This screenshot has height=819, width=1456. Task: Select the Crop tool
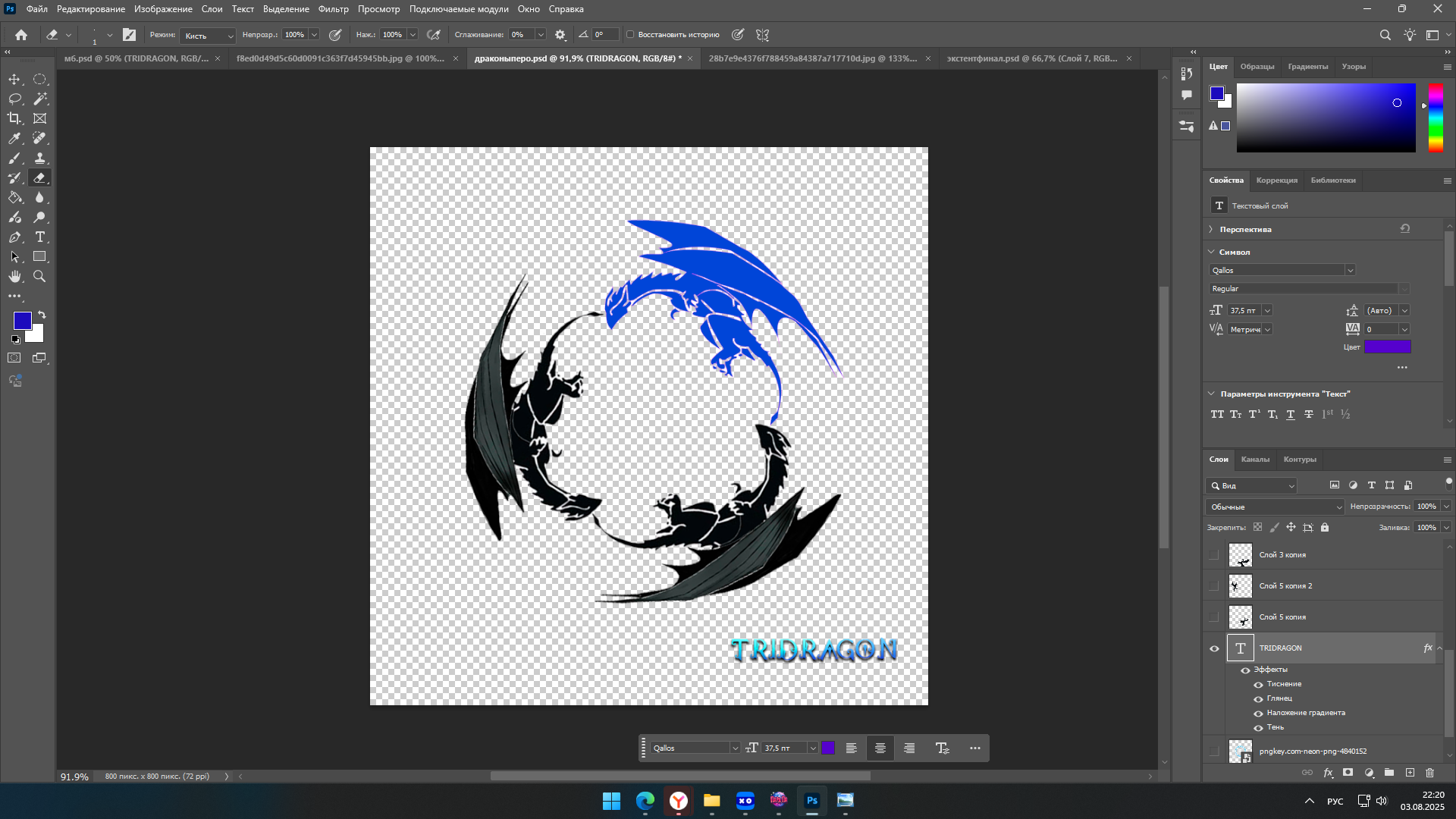[14, 118]
